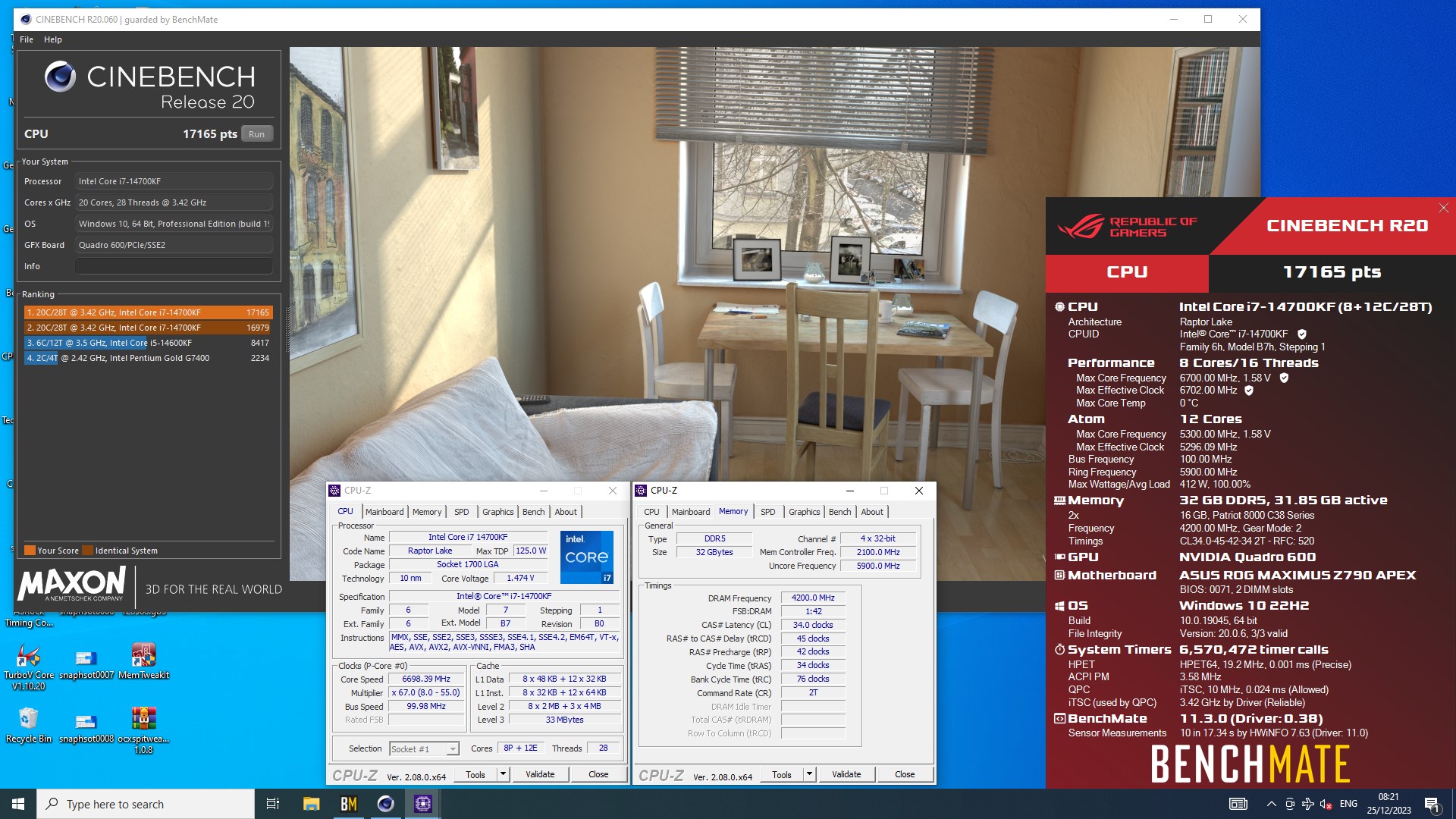The width and height of the screenshot is (1456, 819).
Task: Select the i5-14600KF ranking entry
Action: (148, 343)
